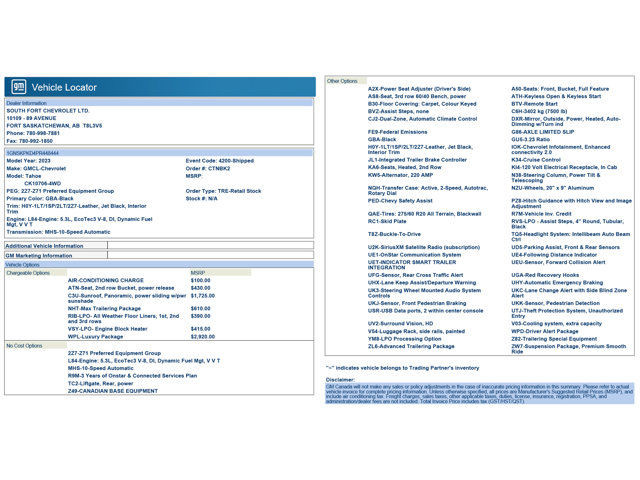Click K34-Cruise Control option
This screenshot has width=640, height=480.
click(x=536, y=160)
